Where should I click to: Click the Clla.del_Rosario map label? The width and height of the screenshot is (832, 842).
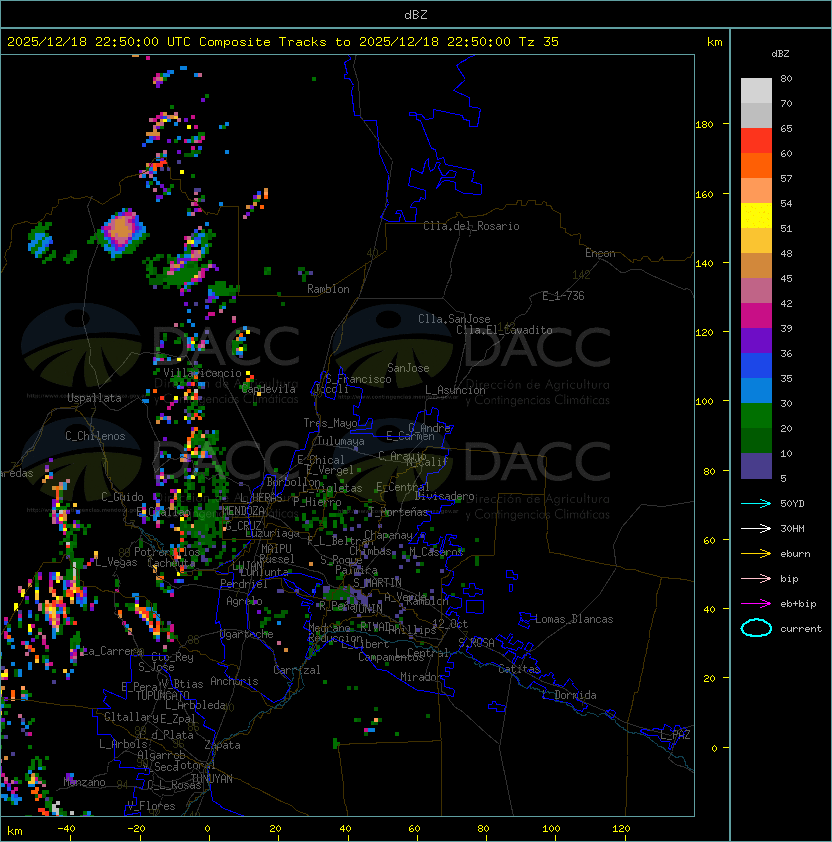coord(471,226)
